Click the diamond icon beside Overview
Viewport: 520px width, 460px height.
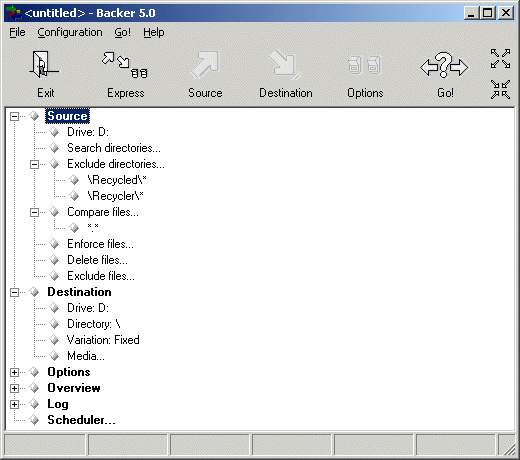tap(34, 388)
